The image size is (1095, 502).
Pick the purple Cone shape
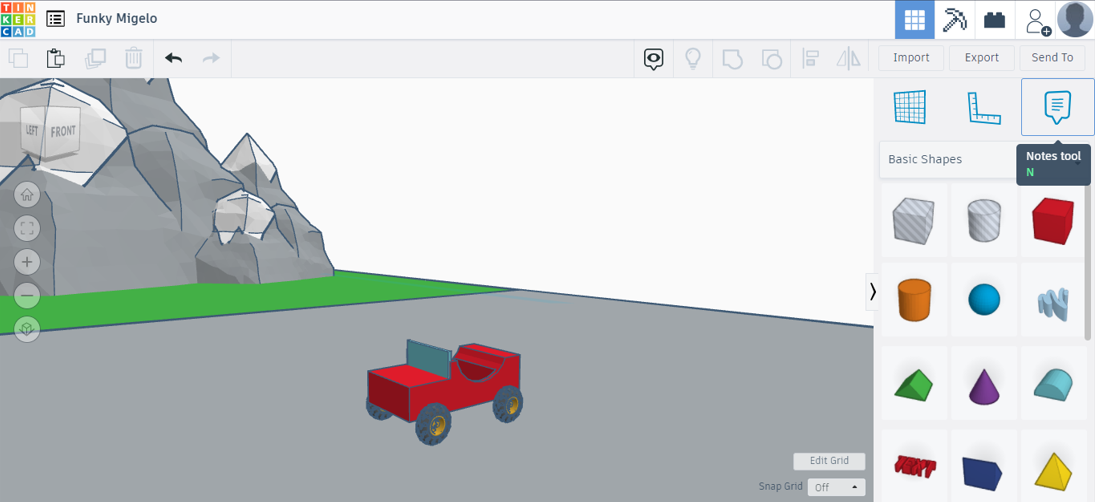[x=983, y=385]
